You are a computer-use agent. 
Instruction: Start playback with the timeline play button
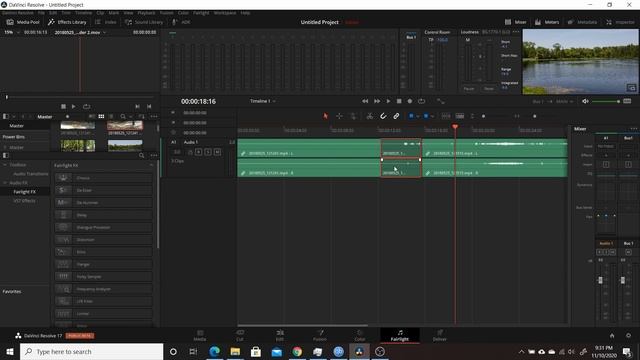[x=388, y=101]
